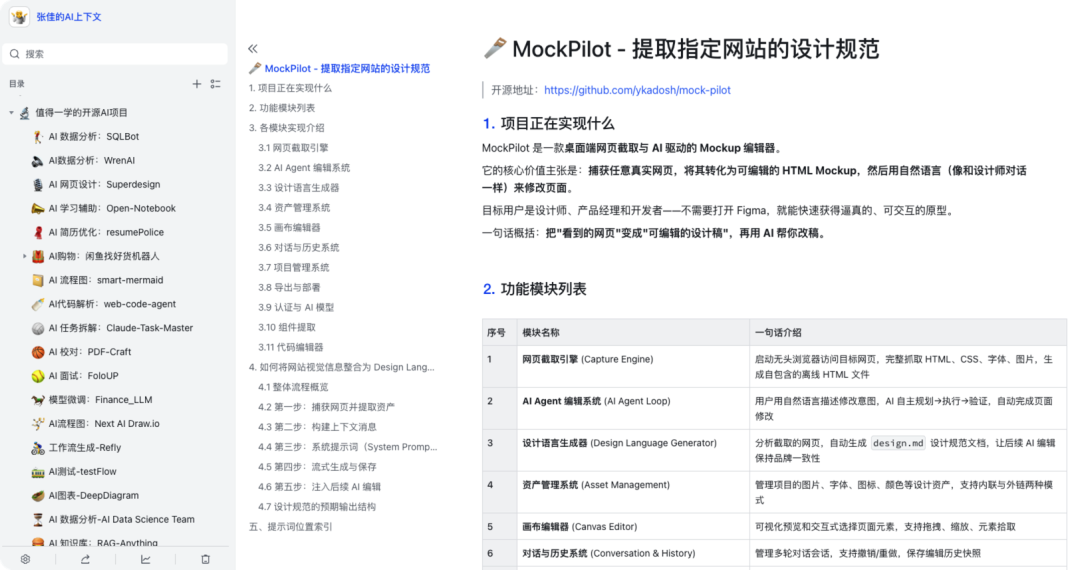Click the workspace avatar icon at top left
This screenshot has width=1080, height=570.
(19, 17)
